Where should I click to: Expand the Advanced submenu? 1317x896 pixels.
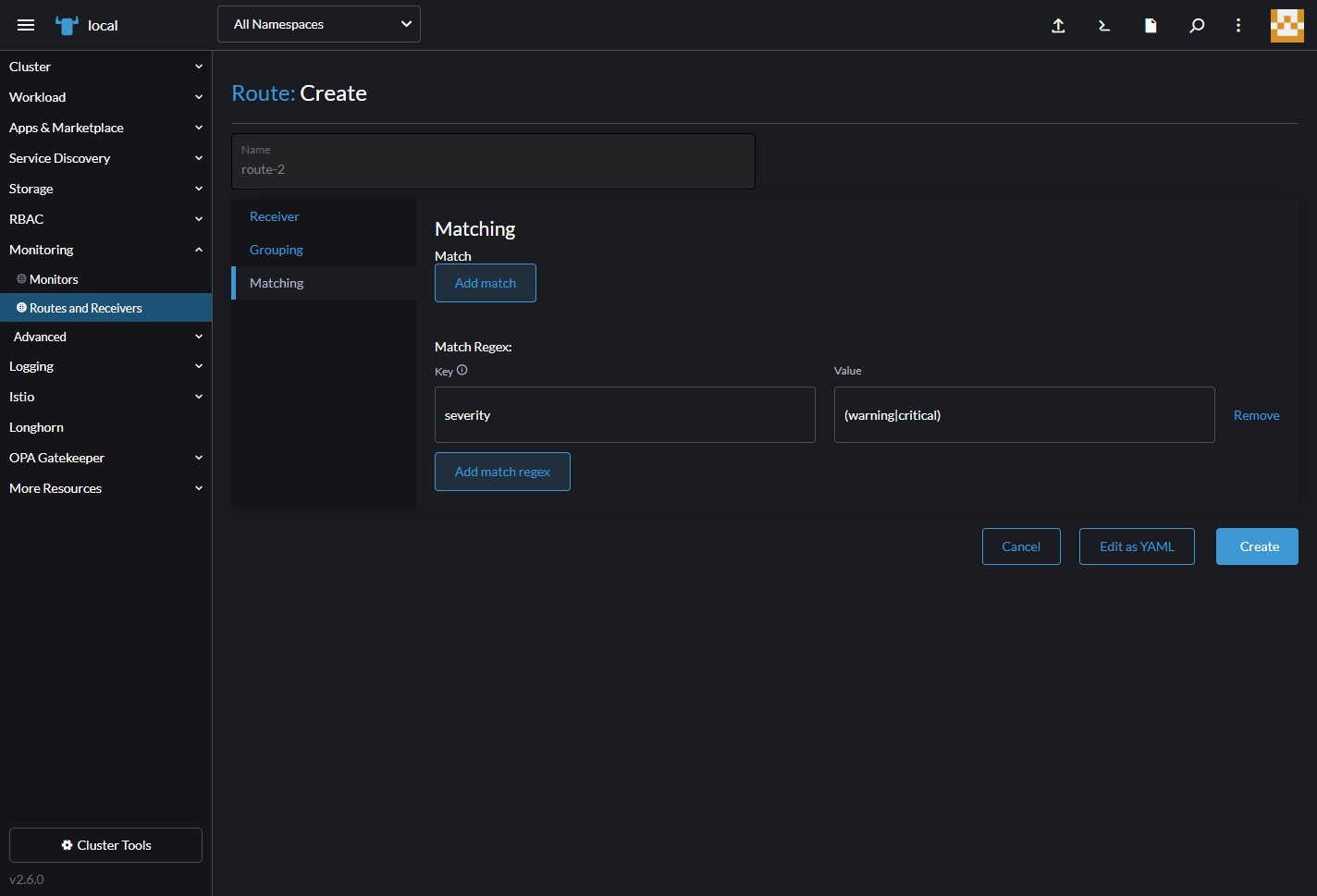point(105,337)
